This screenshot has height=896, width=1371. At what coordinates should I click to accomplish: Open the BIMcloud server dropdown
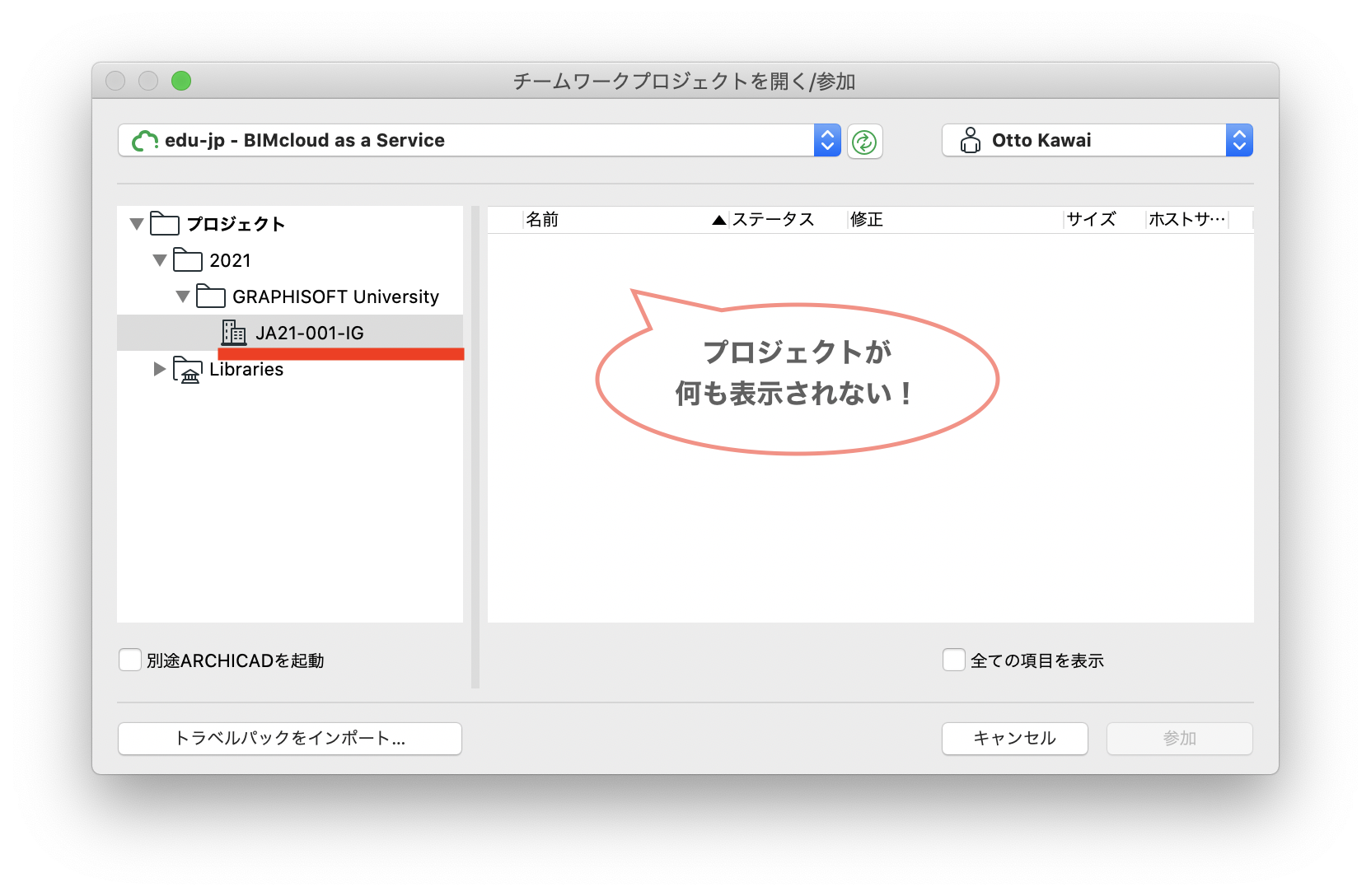[479, 141]
